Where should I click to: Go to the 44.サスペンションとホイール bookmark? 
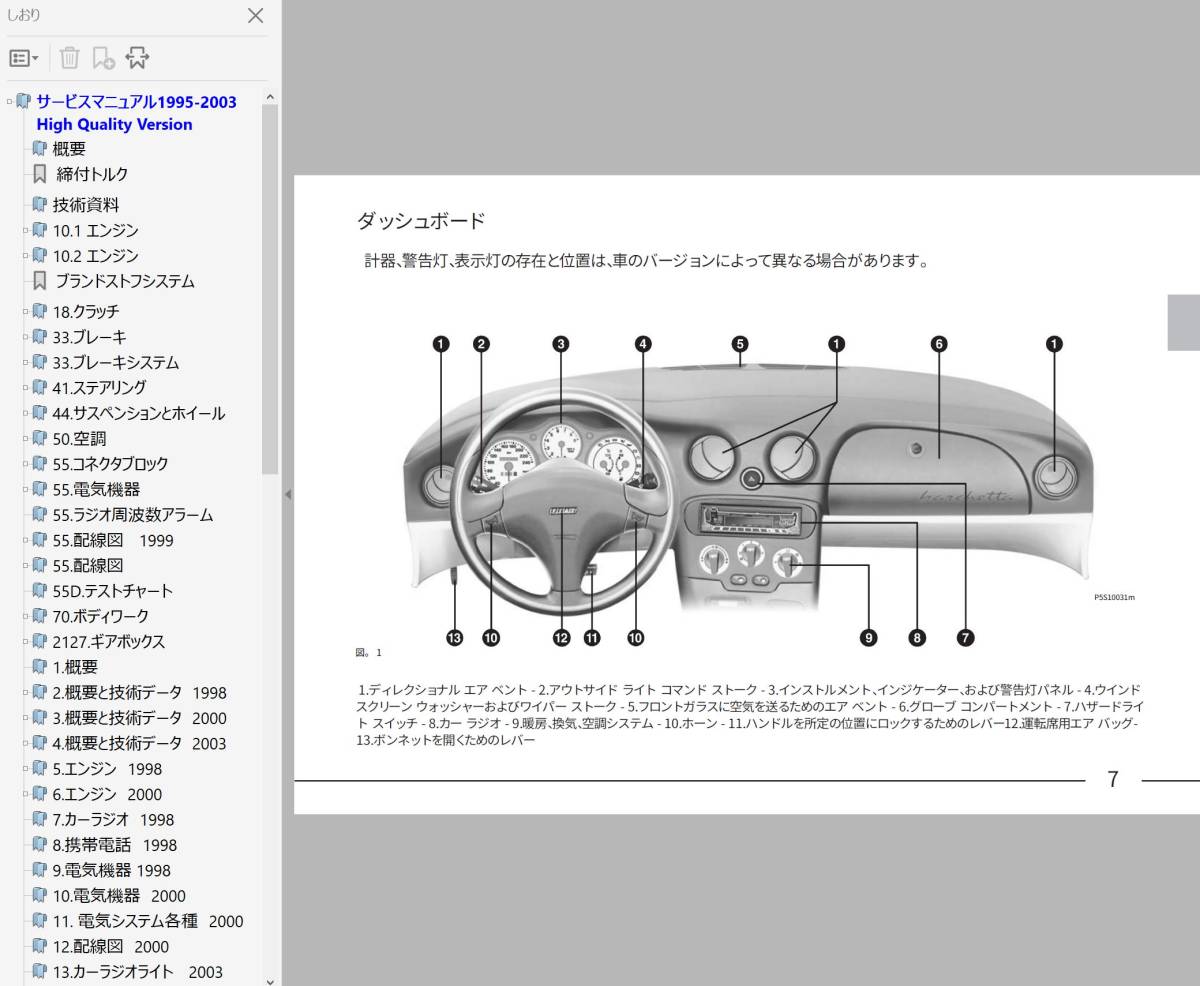tap(139, 413)
